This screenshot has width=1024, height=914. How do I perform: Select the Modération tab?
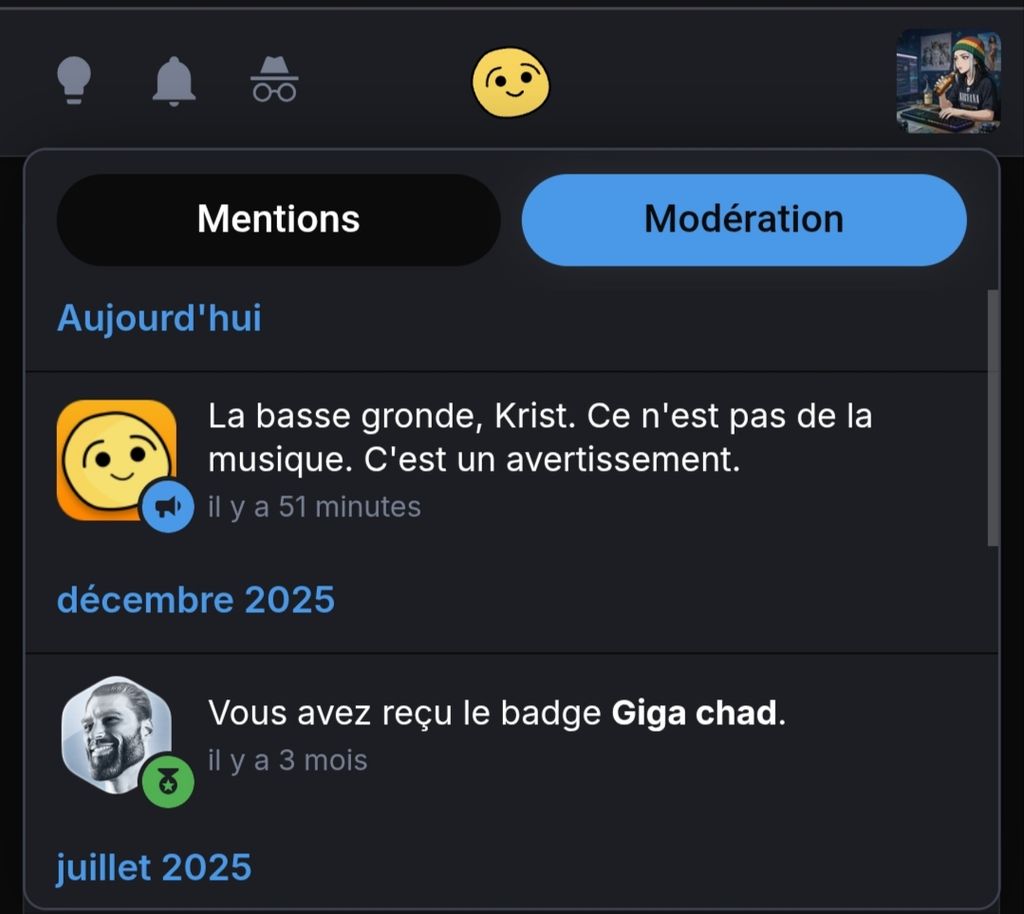click(x=744, y=219)
